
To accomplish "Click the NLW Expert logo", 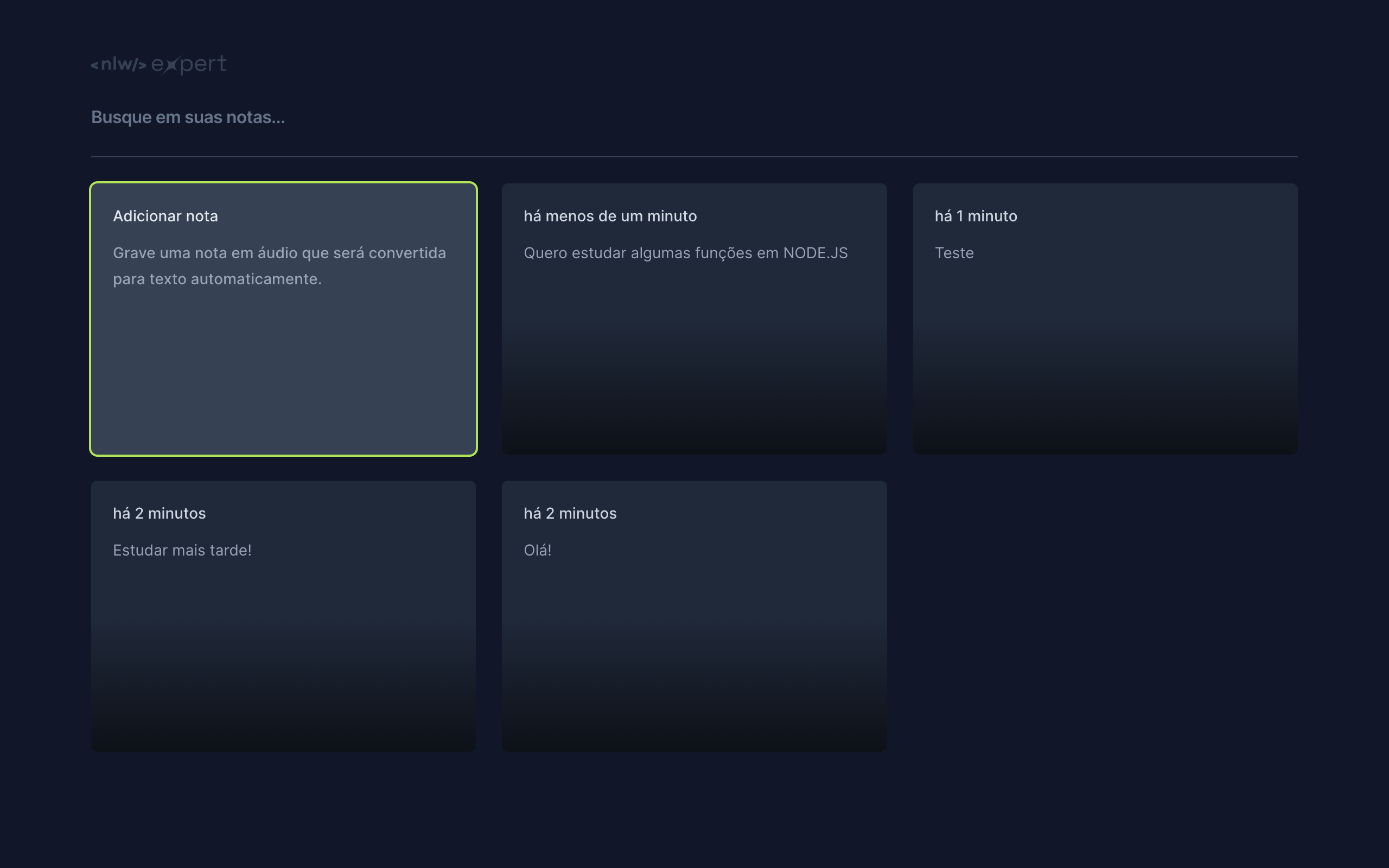I will click(158, 65).
